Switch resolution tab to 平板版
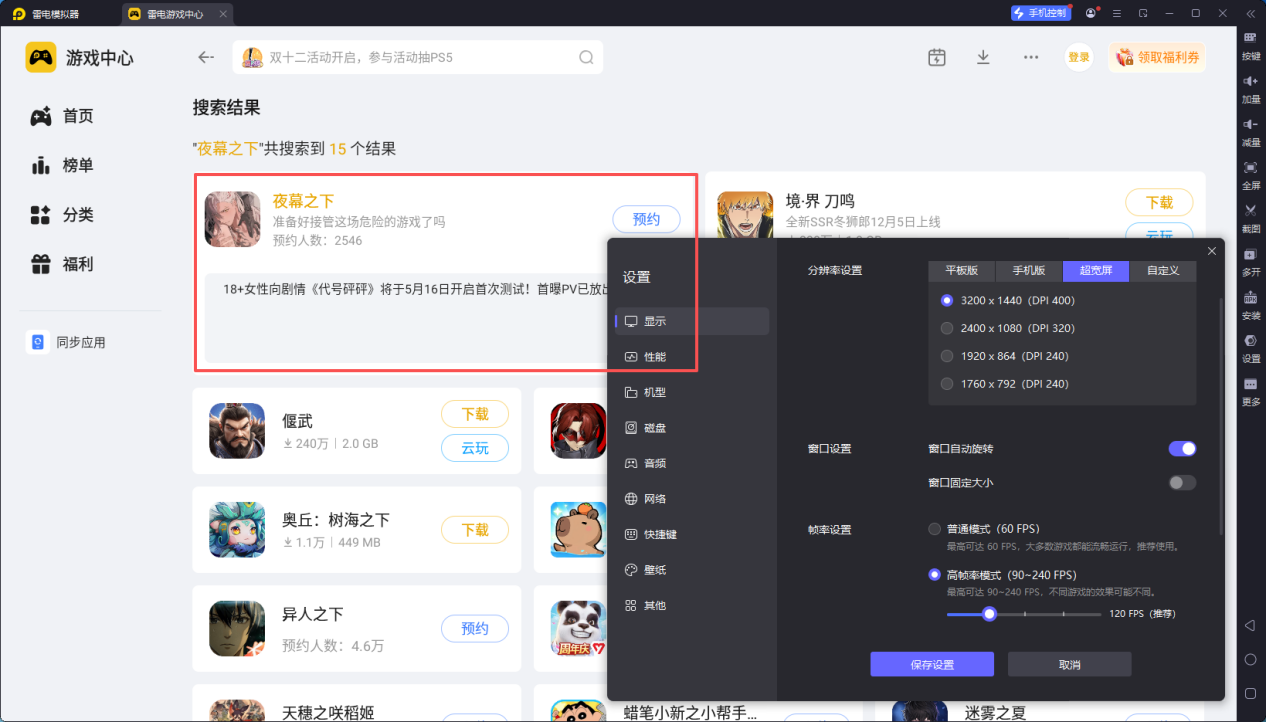 (962, 270)
